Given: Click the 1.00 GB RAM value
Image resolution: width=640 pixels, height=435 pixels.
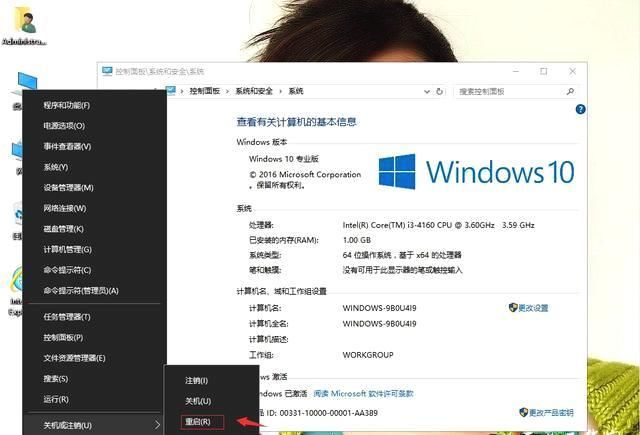Looking at the screenshot, I should pyautogui.click(x=357, y=240).
